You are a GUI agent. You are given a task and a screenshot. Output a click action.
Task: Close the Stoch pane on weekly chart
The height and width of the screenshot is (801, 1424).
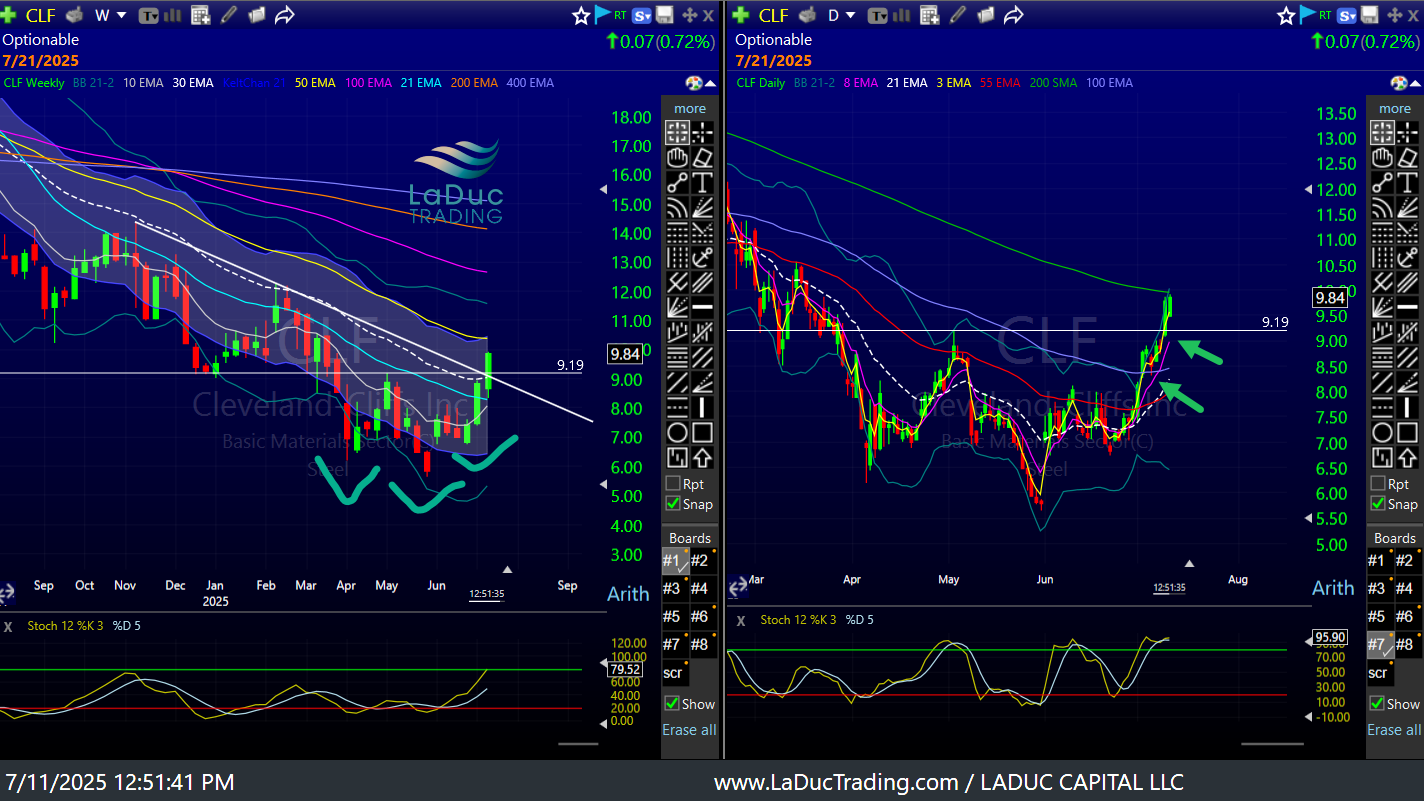tap(8, 626)
